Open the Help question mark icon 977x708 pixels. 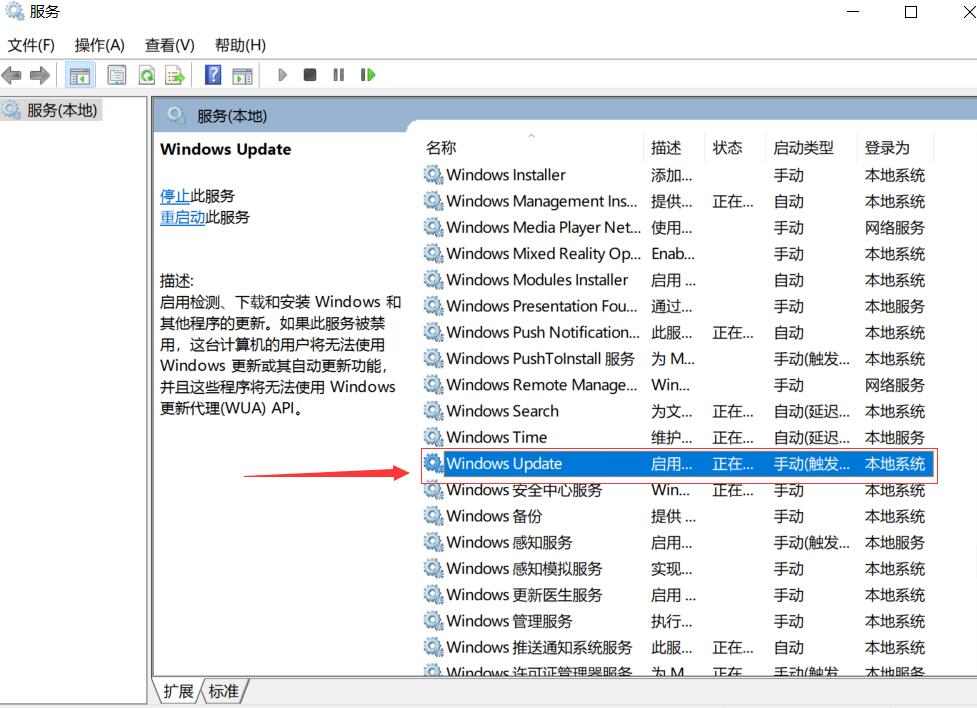pyautogui.click(x=213, y=75)
